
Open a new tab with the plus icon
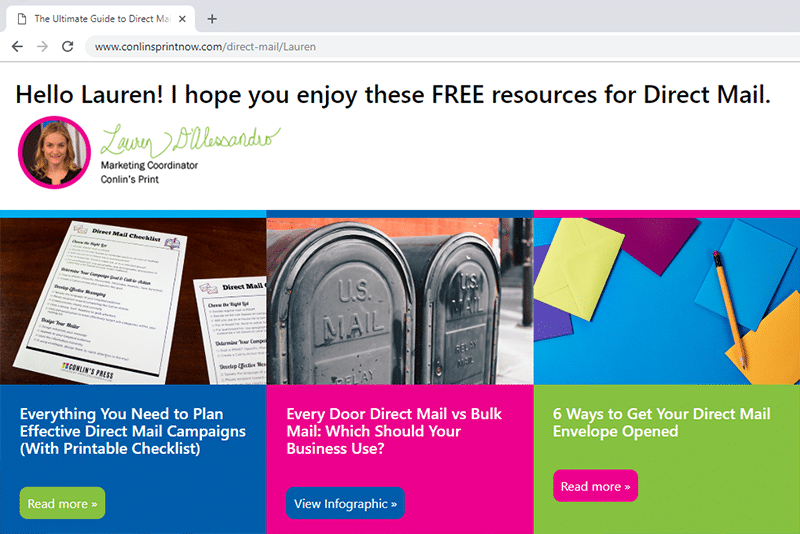(212, 19)
